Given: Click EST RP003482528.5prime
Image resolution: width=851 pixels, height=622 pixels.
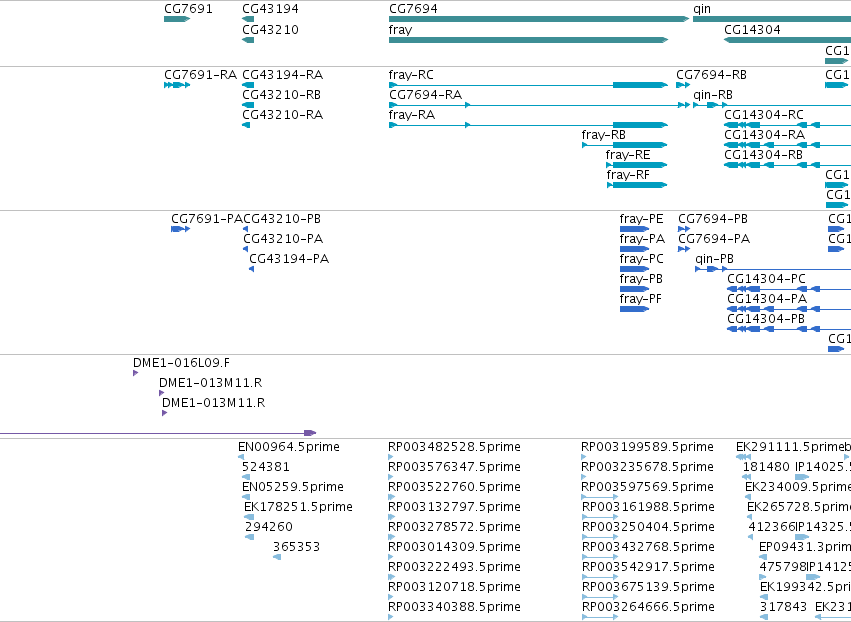Looking at the screenshot, I should [454, 447].
